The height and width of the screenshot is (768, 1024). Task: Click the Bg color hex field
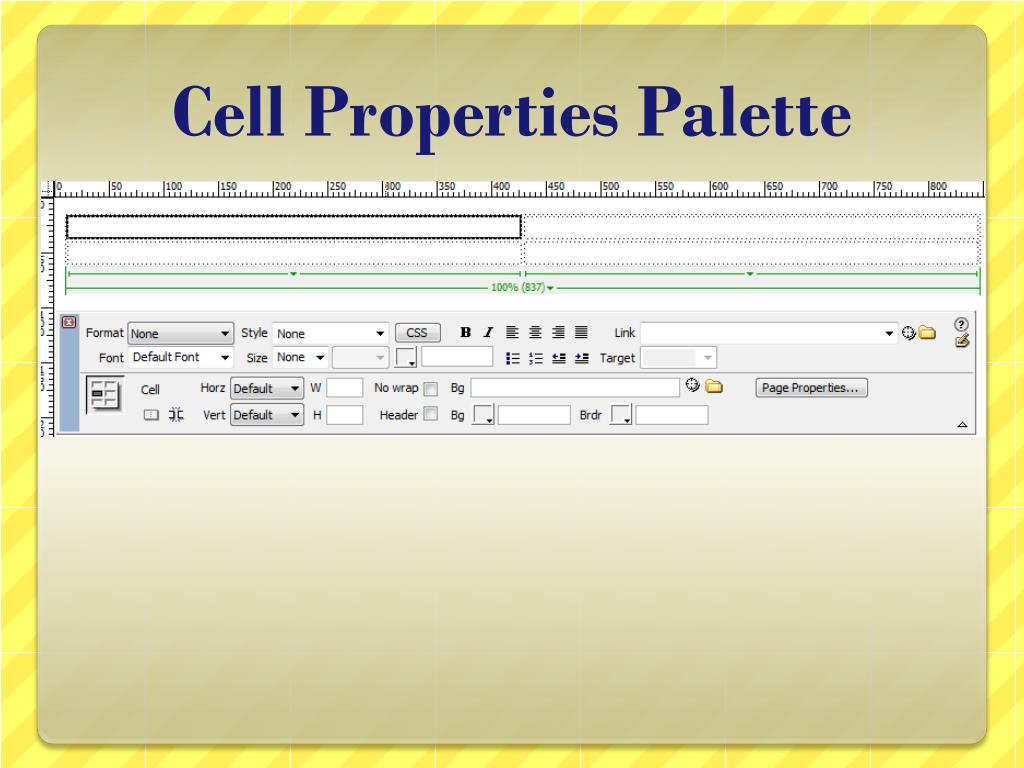[534, 415]
